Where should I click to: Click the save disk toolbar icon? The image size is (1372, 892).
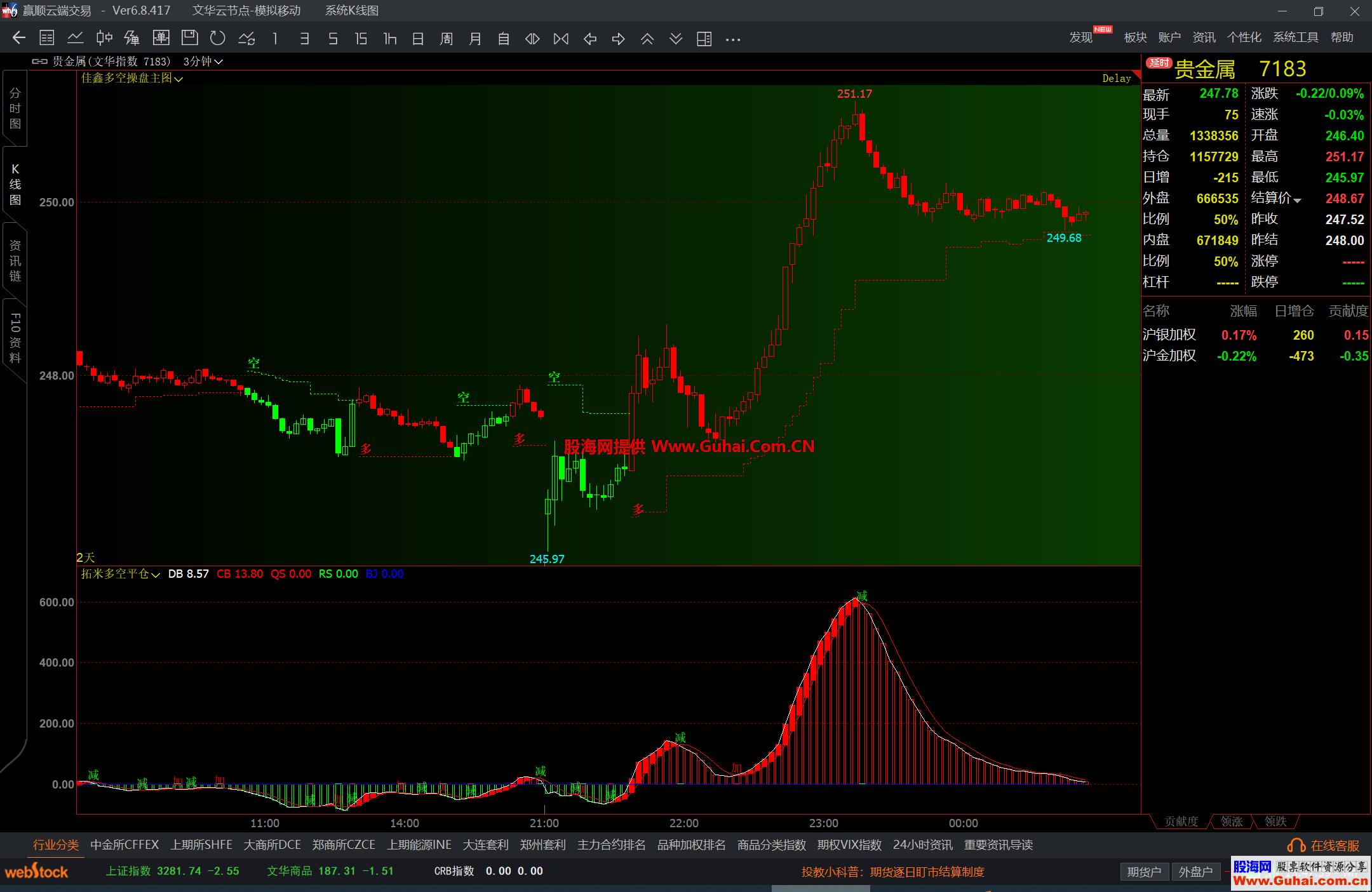tap(189, 39)
